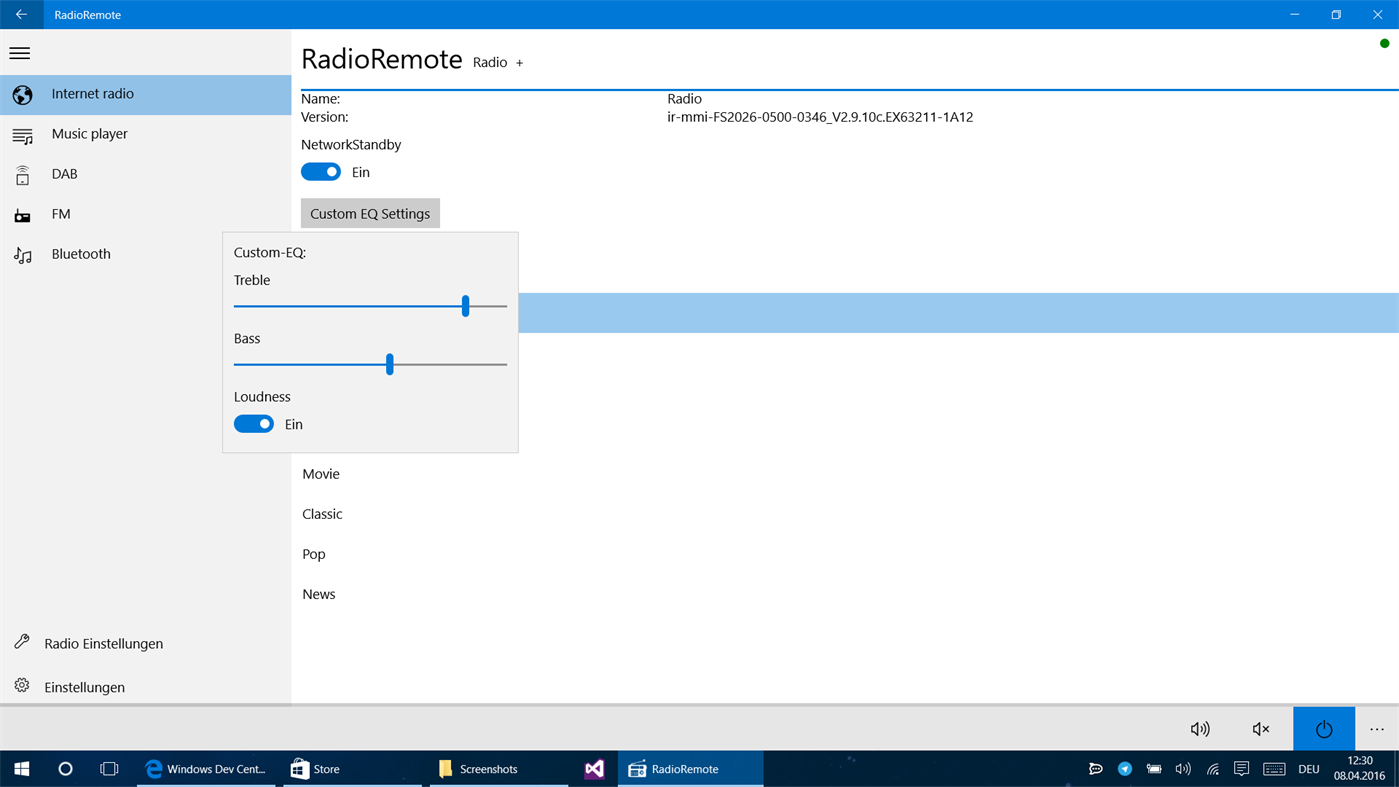Image resolution: width=1399 pixels, height=787 pixels.
Task: Open the Custom EQ Settings panel
Action: pyautogui.click(x=370, y=213)
